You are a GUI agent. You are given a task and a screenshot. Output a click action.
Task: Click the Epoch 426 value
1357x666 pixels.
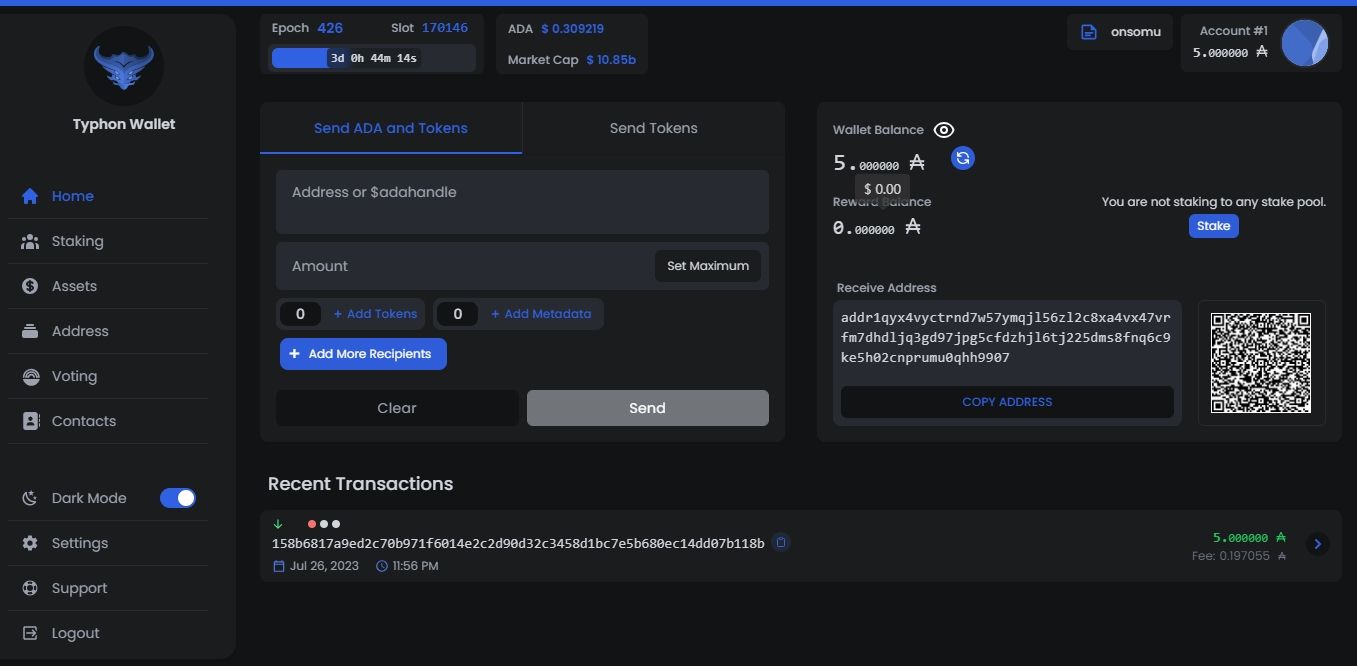[330, 28]
